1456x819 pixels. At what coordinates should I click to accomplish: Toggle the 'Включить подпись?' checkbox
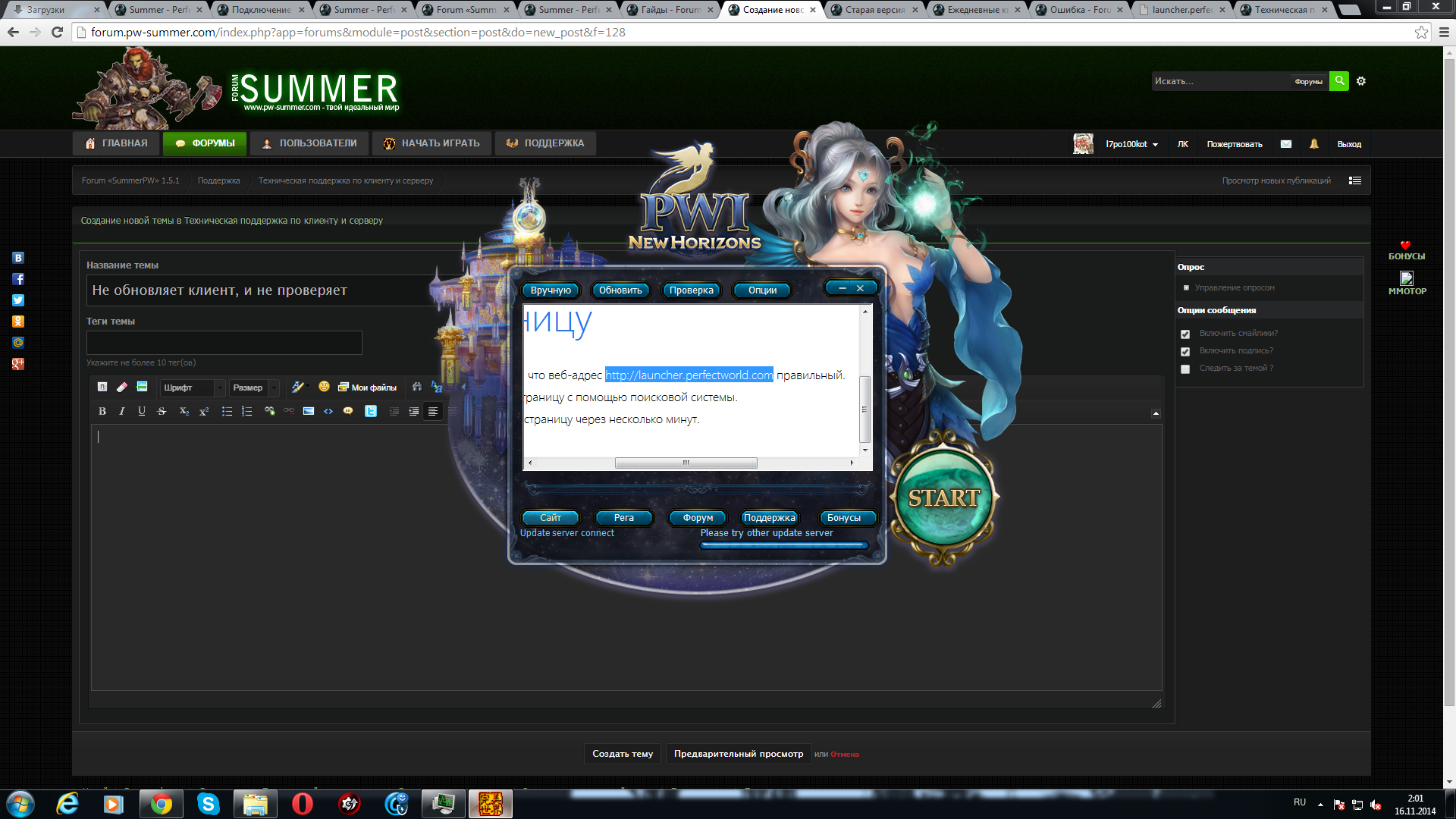1185,351
